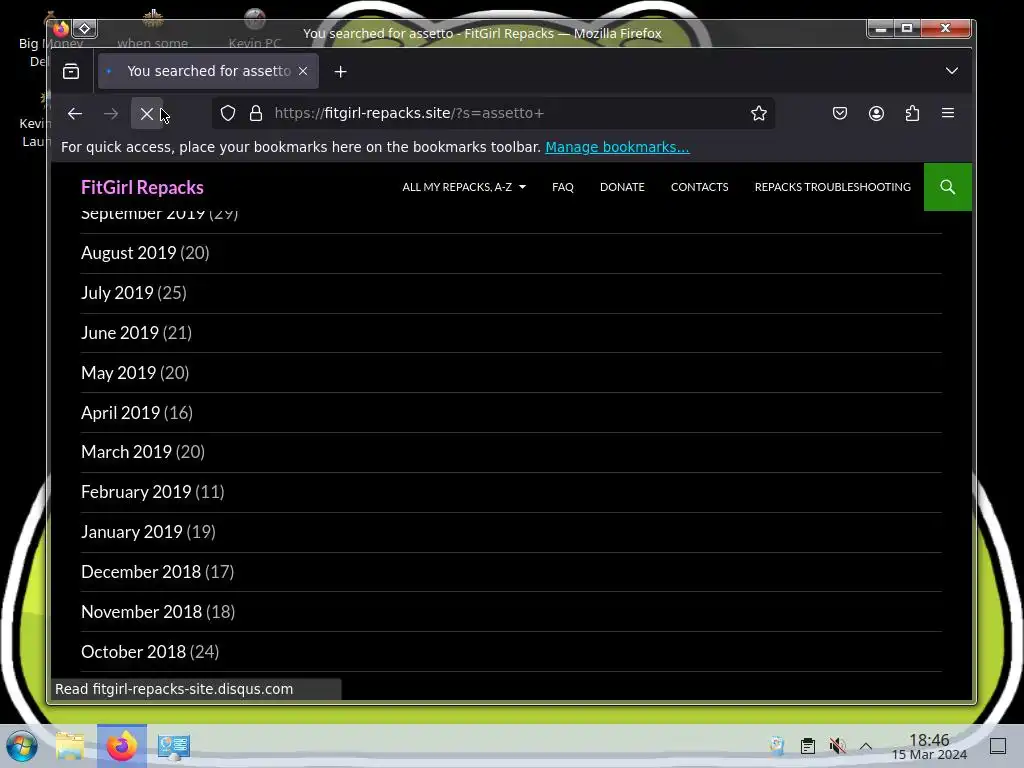
Task: Open the November 2018 archive link
Action: [141, 611]
